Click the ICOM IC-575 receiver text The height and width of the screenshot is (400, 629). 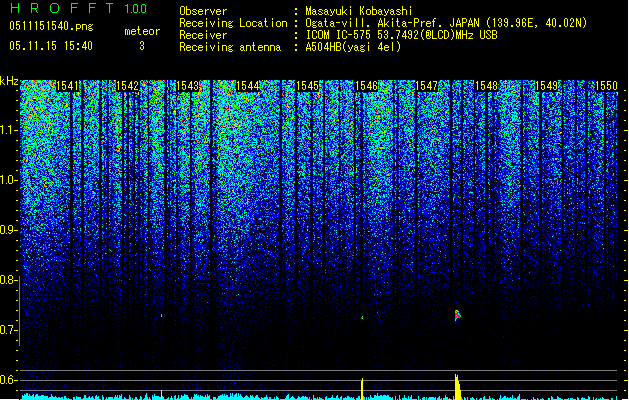click(x=402, y=35)
